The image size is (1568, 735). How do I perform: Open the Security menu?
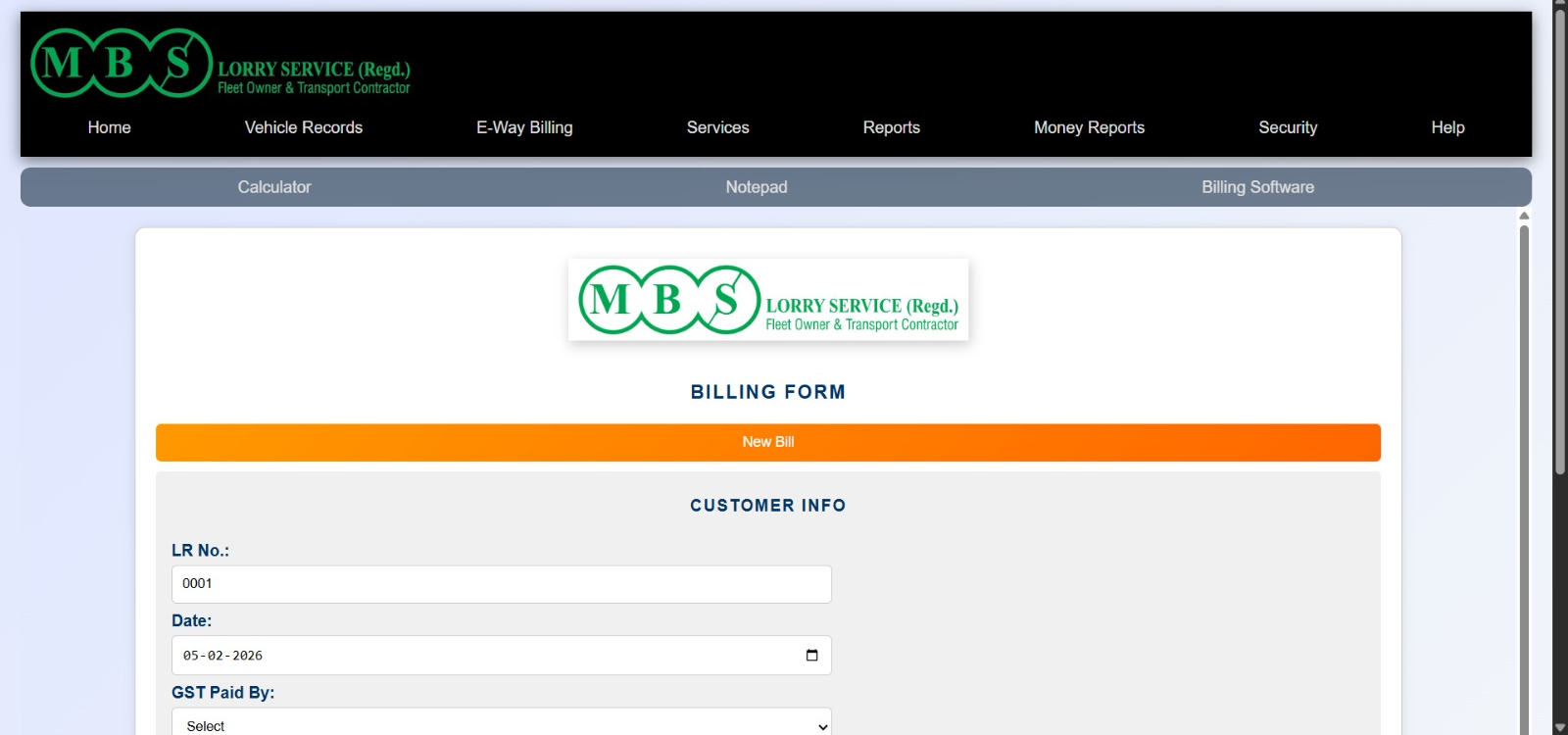[x=1288, y=127]
